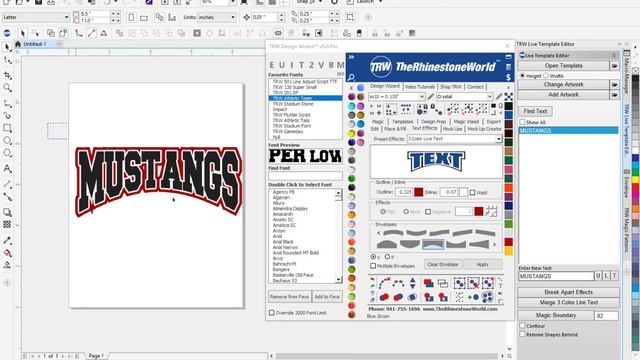Toggle the Negative checkbox in Effects
Image resolution: width=640 pixels, height=360 pixels.
428,212
